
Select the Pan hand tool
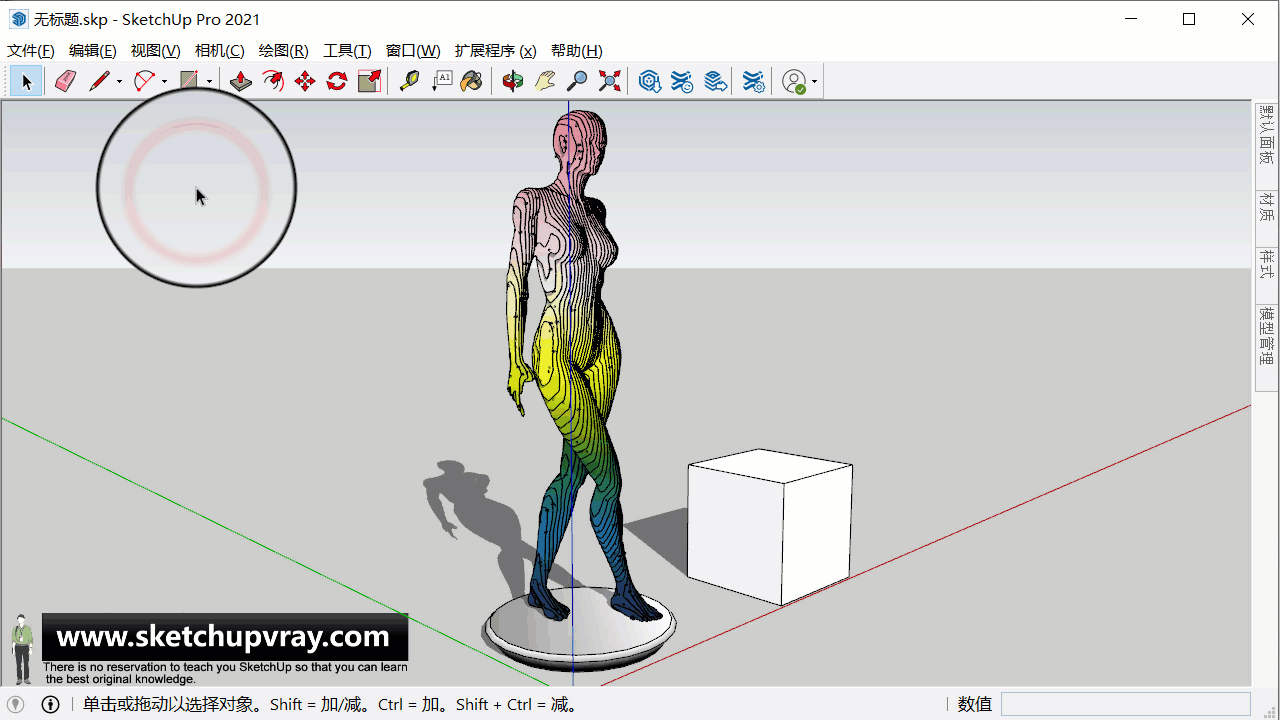[x=545, y=81]
